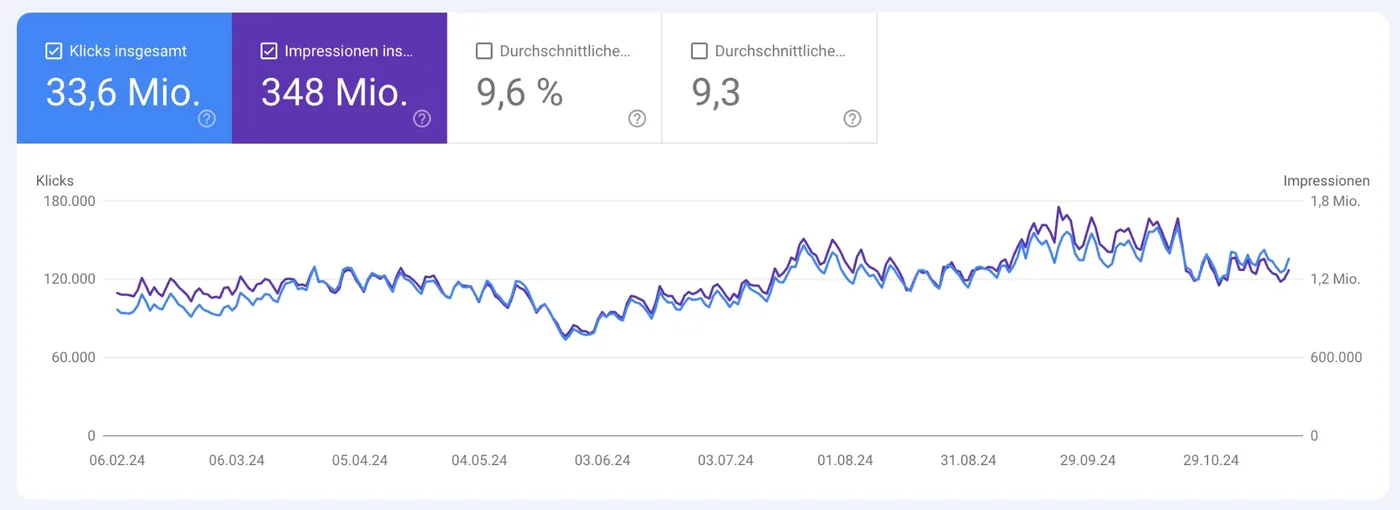The width and height of the screenshot is (1400, 510).
Task: Click the 31.08.24 date label
Action: (x=968, y=461)
